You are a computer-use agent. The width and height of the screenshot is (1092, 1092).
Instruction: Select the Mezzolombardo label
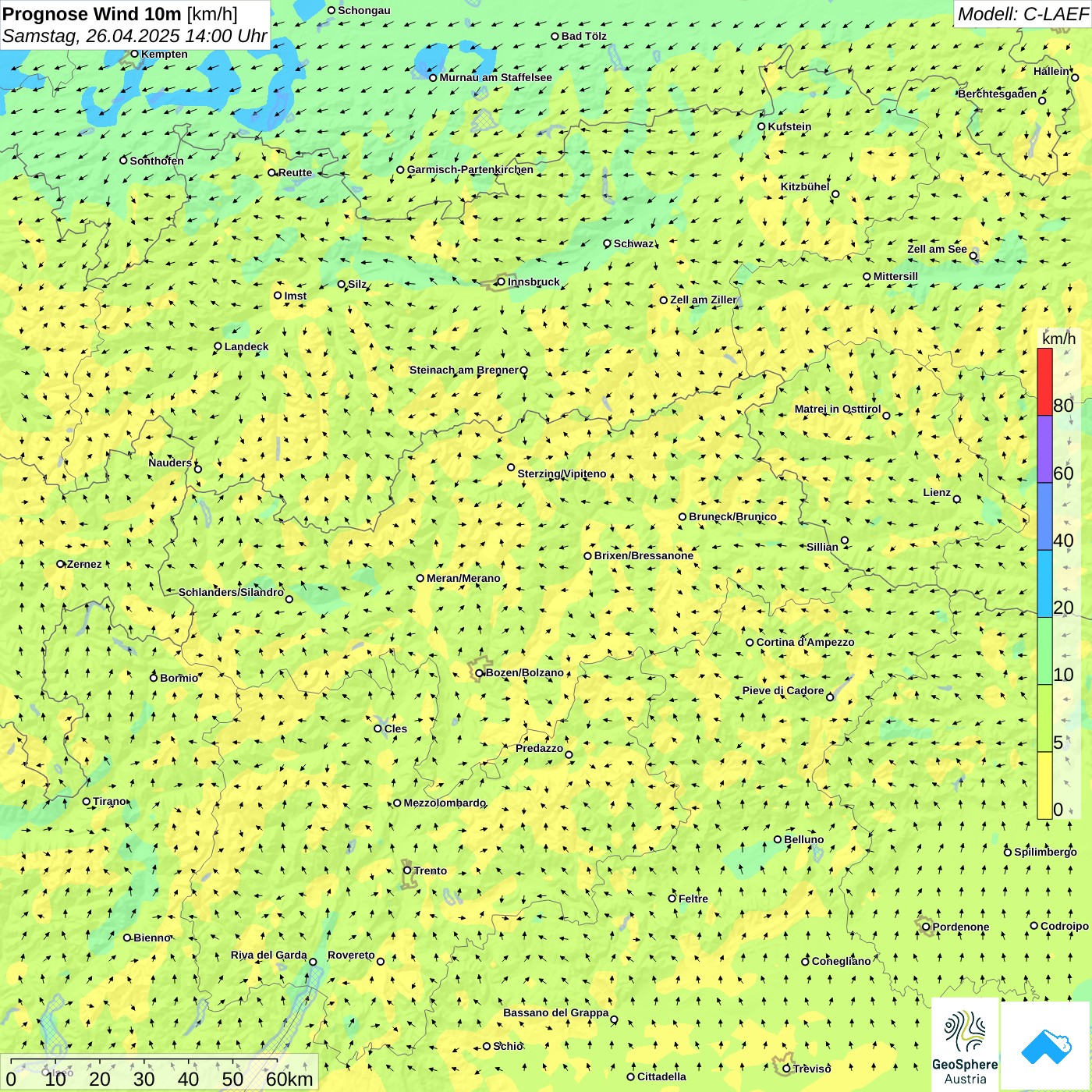pyautogui.click(x=444, y=803)
